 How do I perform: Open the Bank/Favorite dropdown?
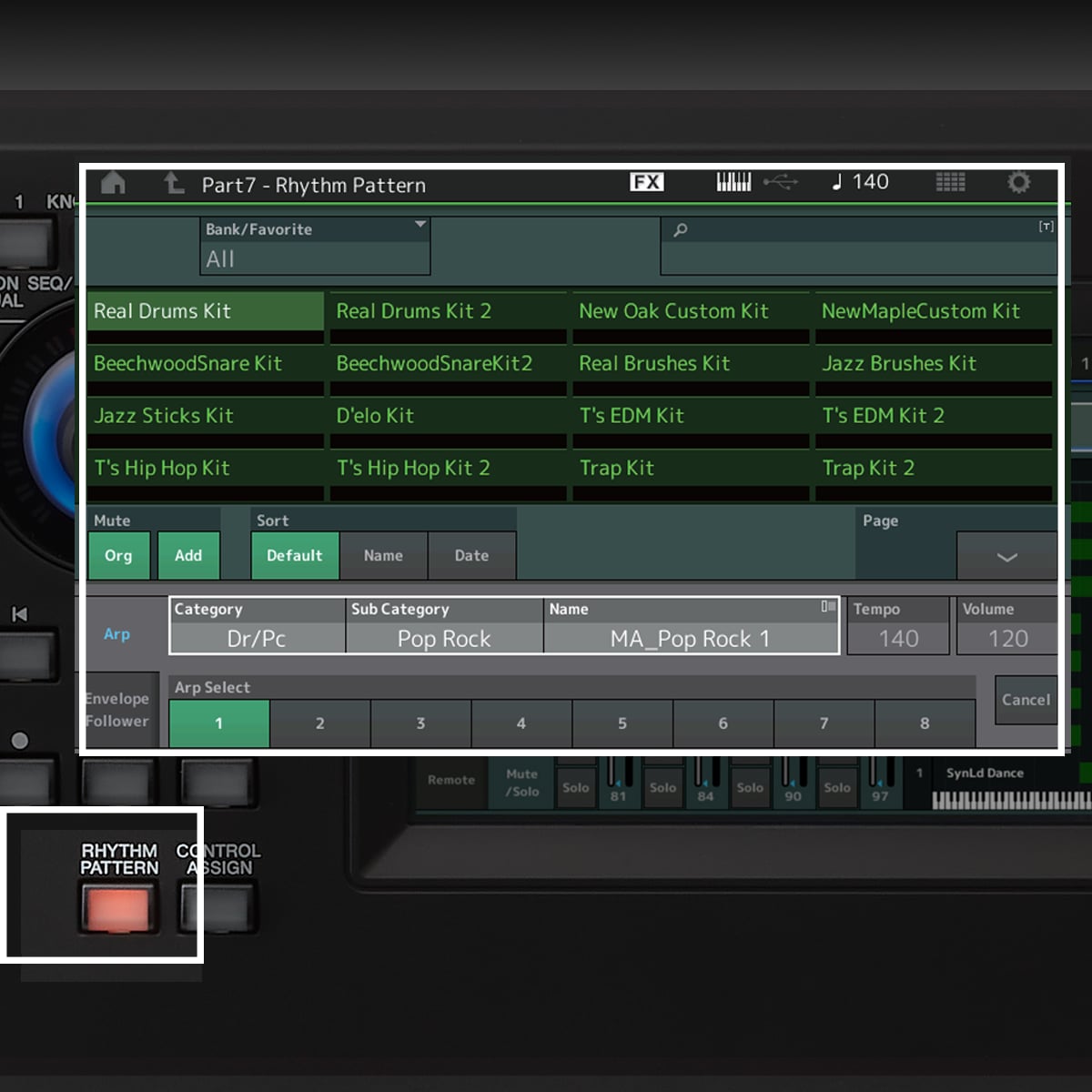click(x=314, y=247)
